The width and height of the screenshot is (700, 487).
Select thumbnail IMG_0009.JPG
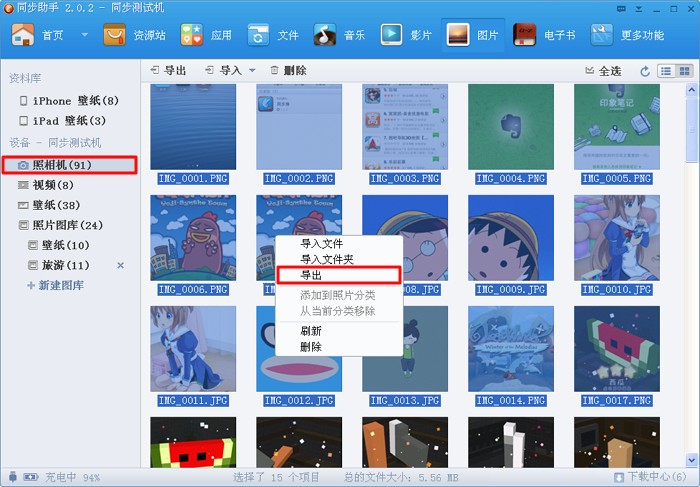[511, 237]
